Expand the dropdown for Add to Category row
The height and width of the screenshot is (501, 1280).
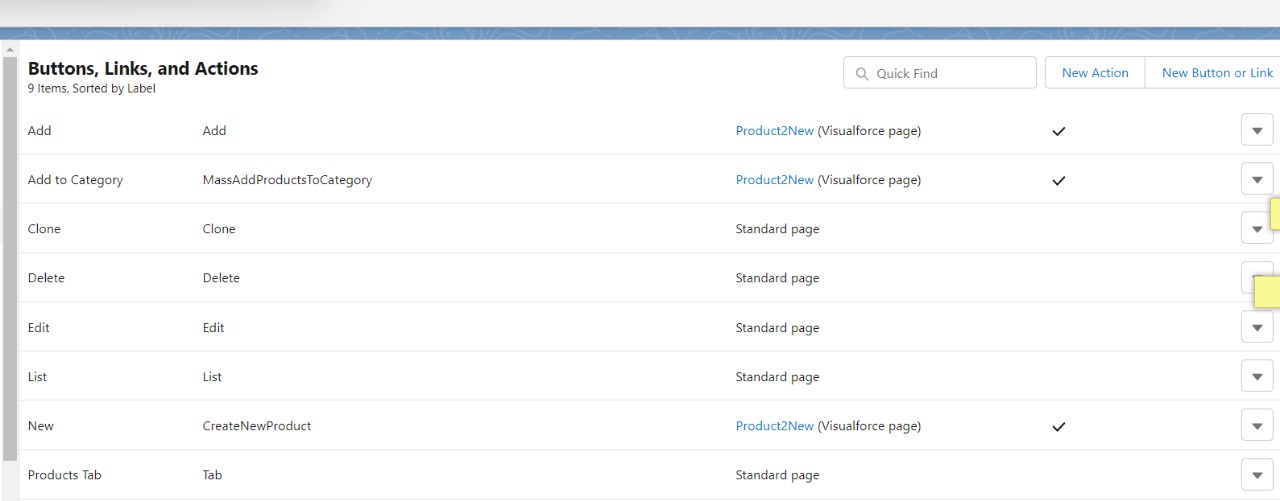click(1257, 180)
